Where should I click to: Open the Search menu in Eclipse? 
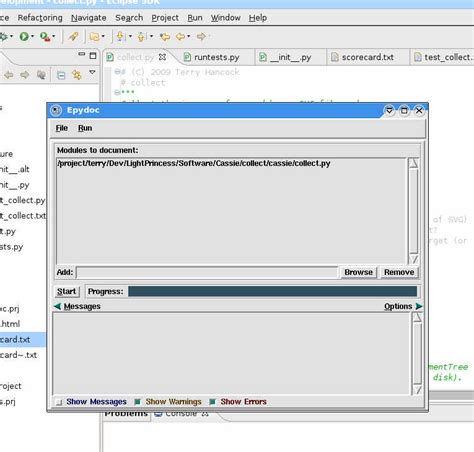click(x=129, y=18)
